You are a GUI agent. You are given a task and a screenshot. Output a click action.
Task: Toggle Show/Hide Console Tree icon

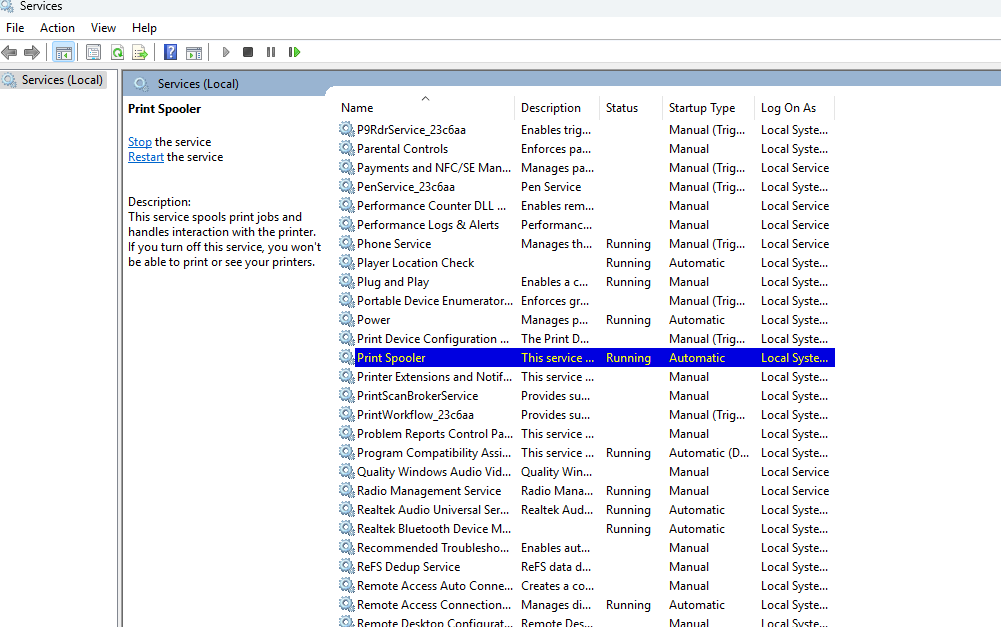(x=64, y=52)
